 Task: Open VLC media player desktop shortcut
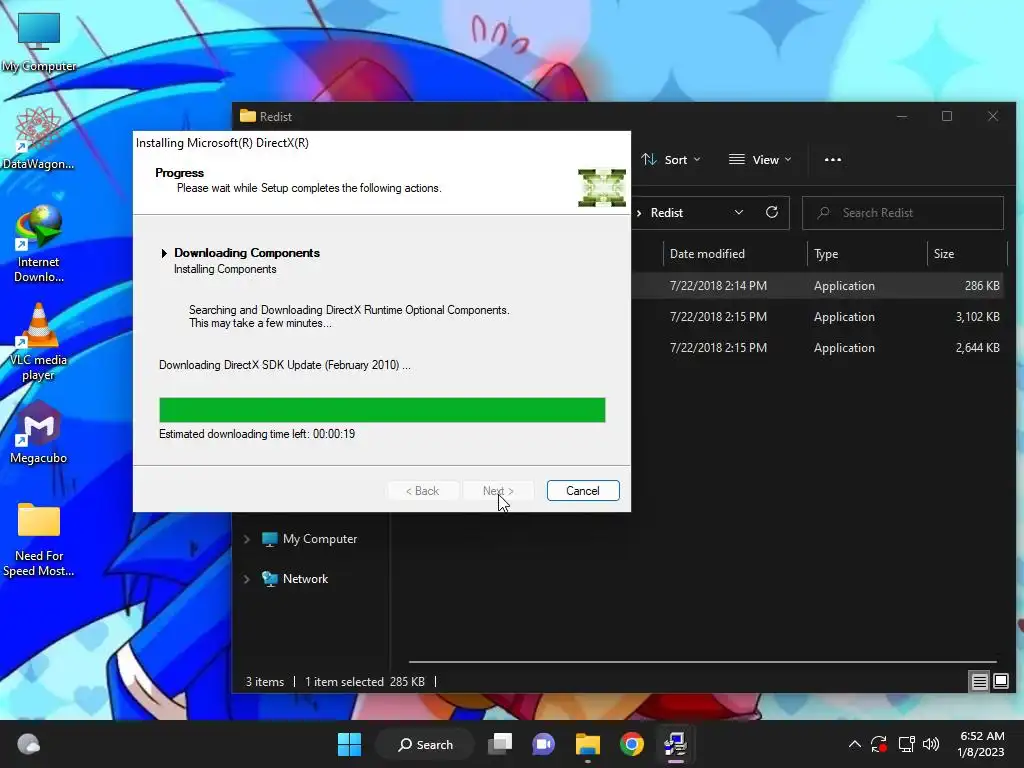(x=39, y=342)
